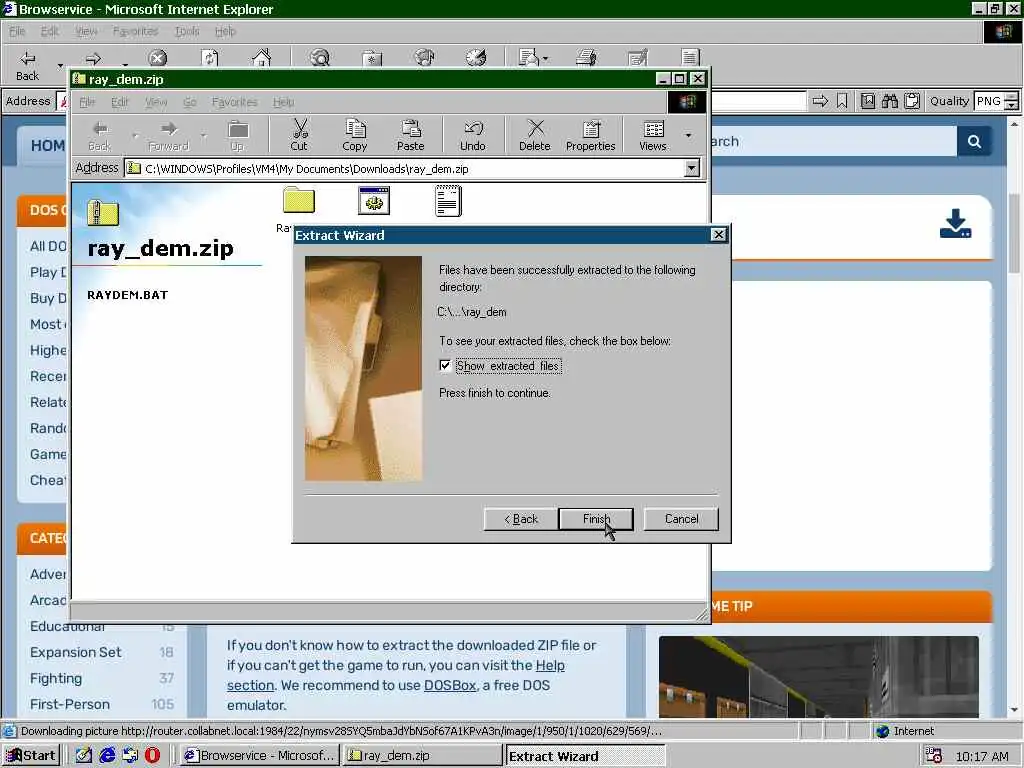Launch Internet Explorer from quick launch
The image size is (1024, 768).
click(x=107, y=756)
